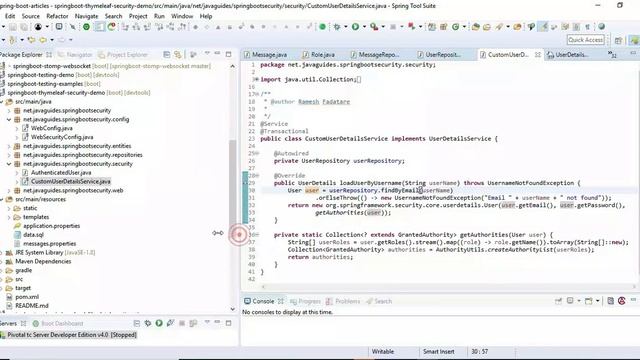Open the Window menu
This screenshot has height=360, width=640.
[x=182, y=16]
